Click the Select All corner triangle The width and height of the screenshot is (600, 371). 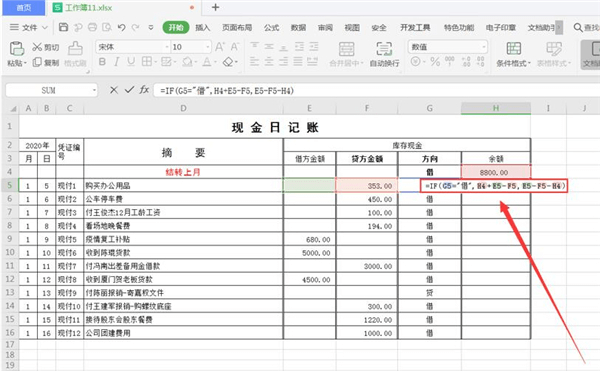(13, 109)
